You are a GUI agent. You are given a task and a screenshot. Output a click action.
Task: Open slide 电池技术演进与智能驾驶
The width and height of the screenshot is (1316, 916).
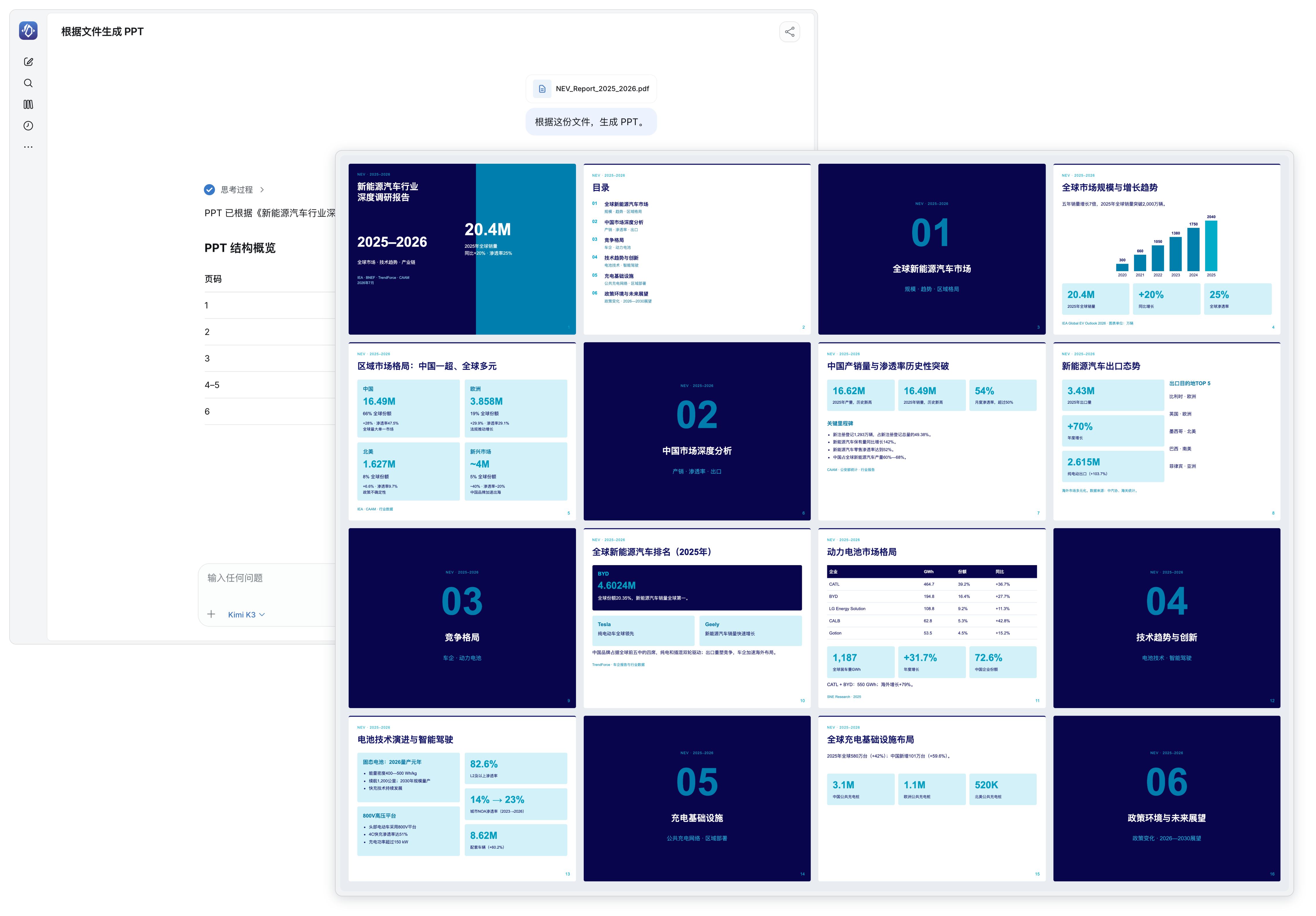tap(462, 798)
